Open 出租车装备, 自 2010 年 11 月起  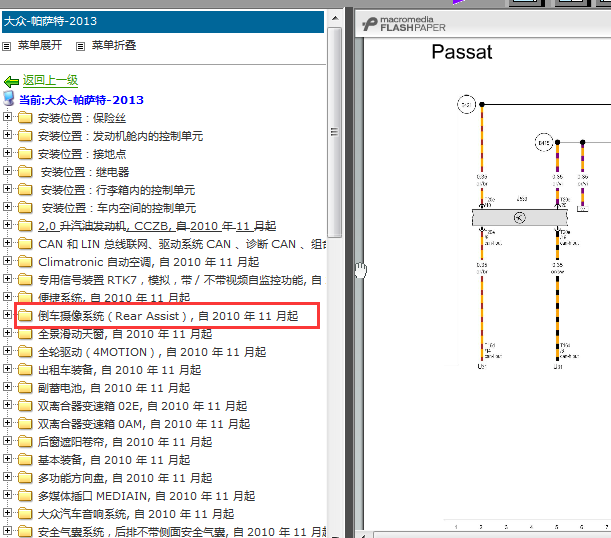pyautogui.click(x=119, y=370)
